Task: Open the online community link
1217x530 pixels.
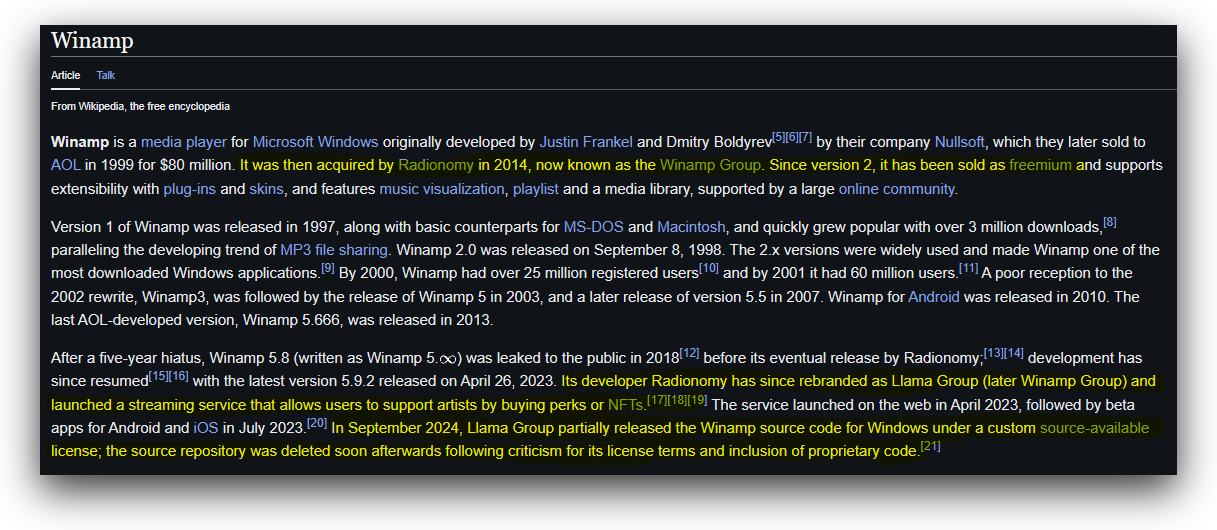Action: click(897, 188)
